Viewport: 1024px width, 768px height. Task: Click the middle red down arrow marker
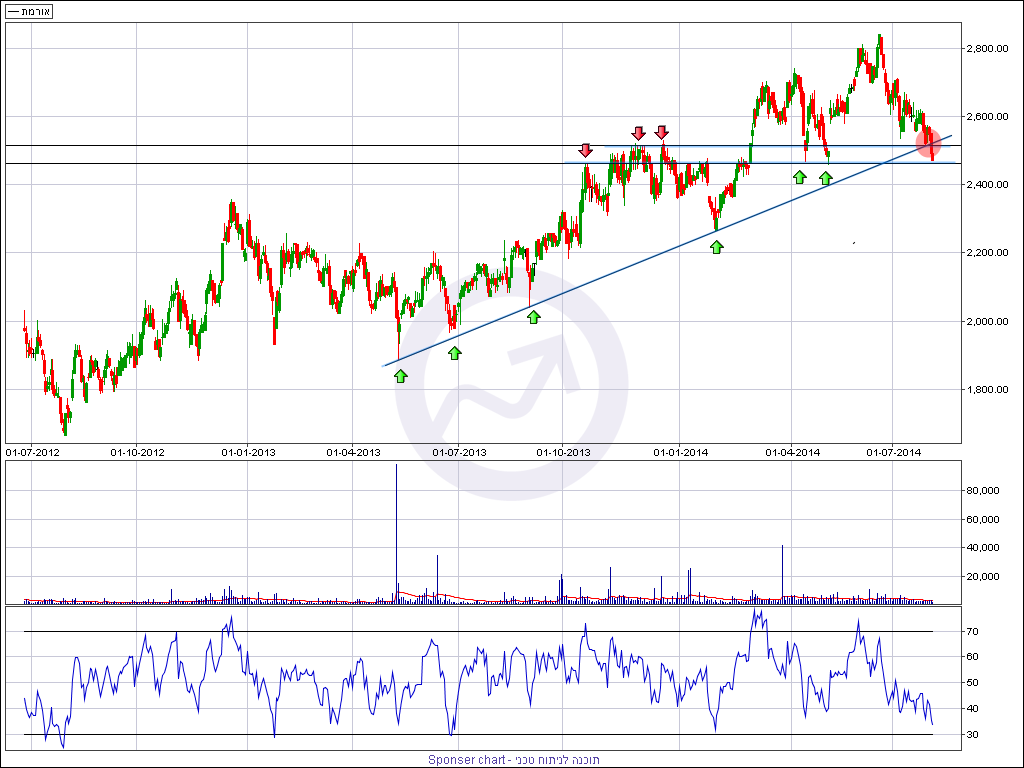(638, 133)
